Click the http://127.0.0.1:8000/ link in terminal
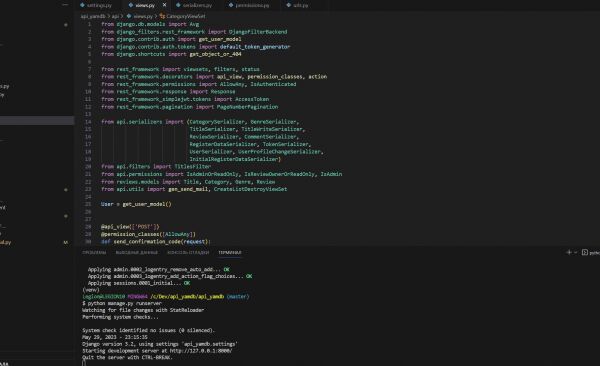 (x=201, y=351)
